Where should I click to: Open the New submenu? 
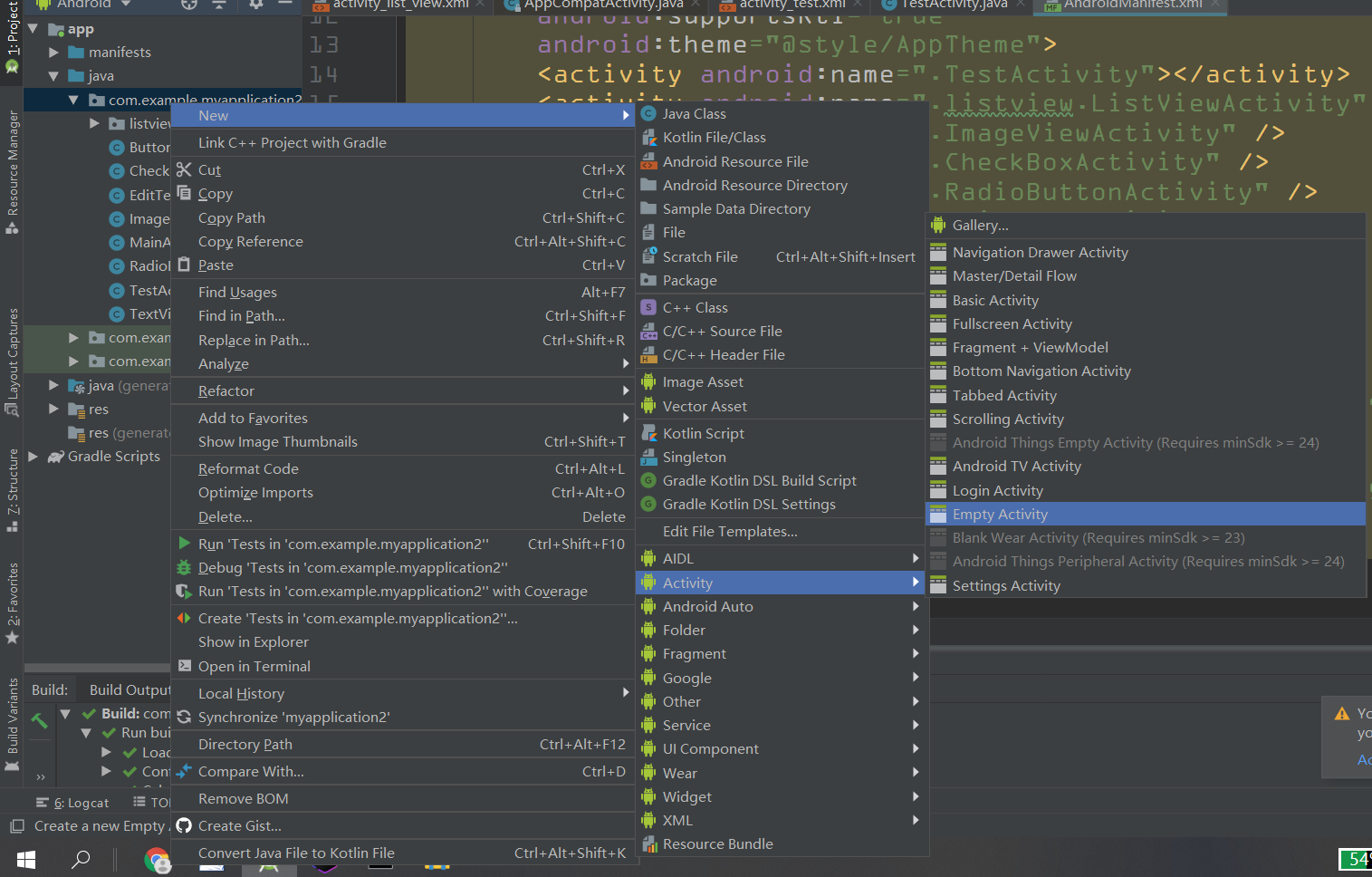tap(403, 115)
